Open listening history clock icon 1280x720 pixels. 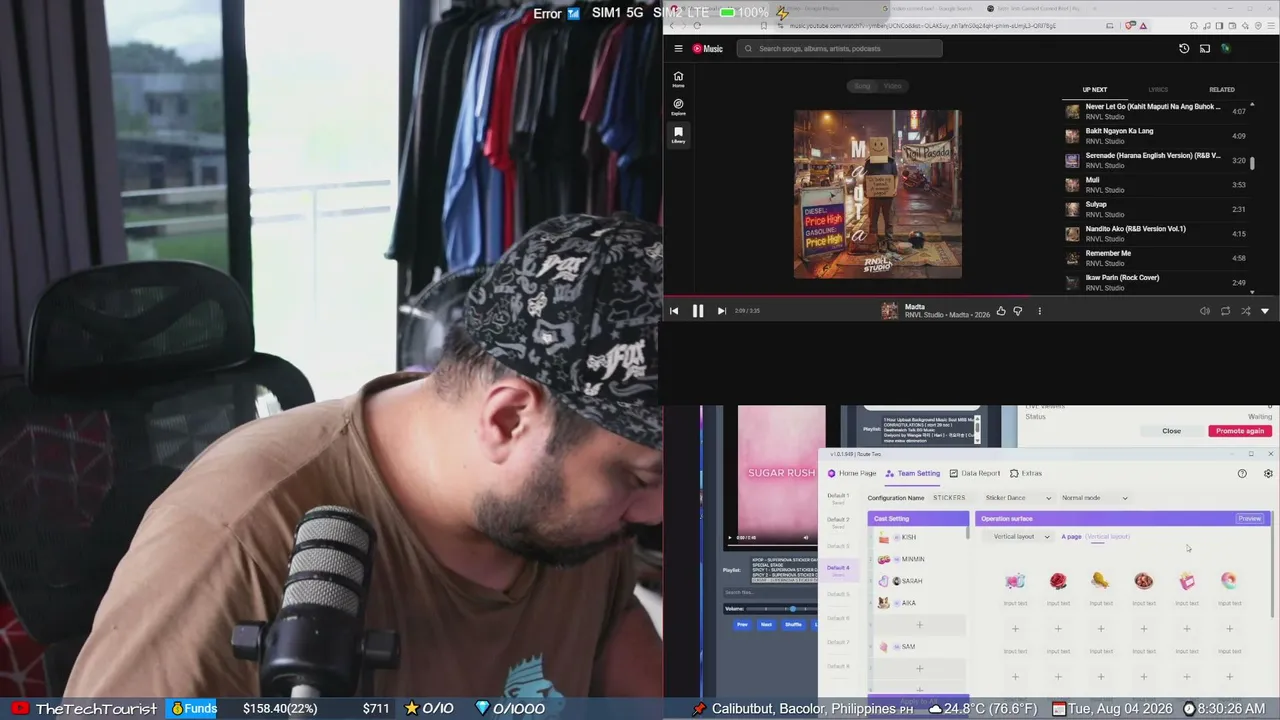tap(1184, 48)
